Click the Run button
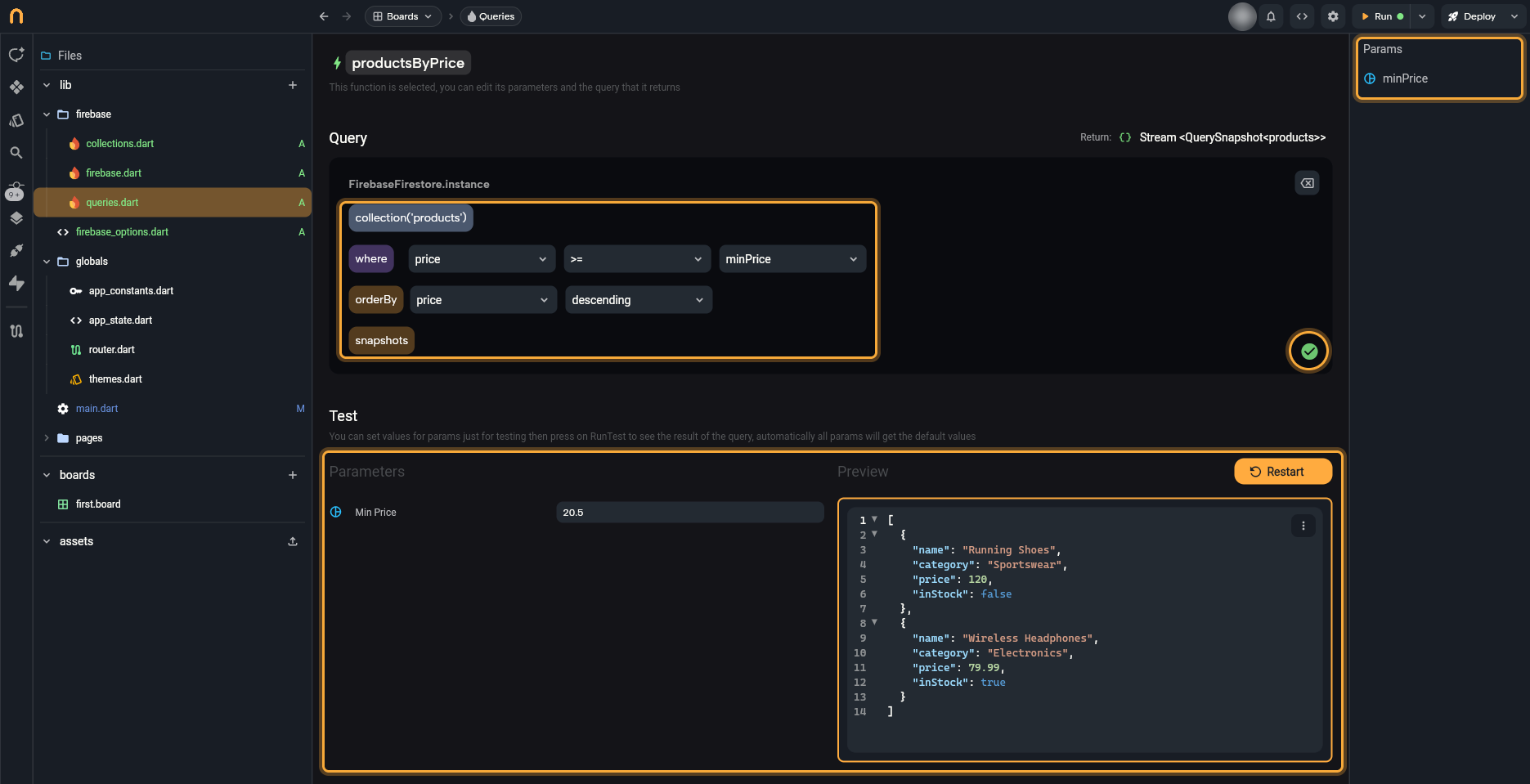This screenshot has height=784, width=1530. (x=1382, y=16)
